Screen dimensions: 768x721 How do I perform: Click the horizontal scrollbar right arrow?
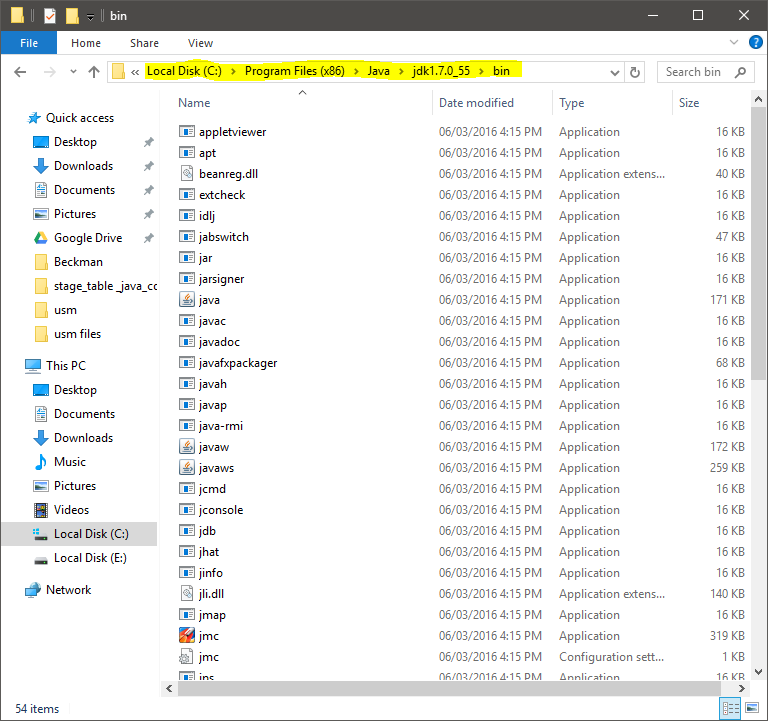pos(742,689)
